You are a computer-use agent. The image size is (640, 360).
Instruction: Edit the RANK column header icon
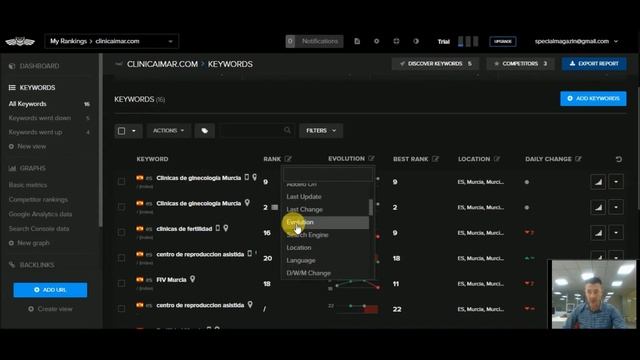coord(288,158)
